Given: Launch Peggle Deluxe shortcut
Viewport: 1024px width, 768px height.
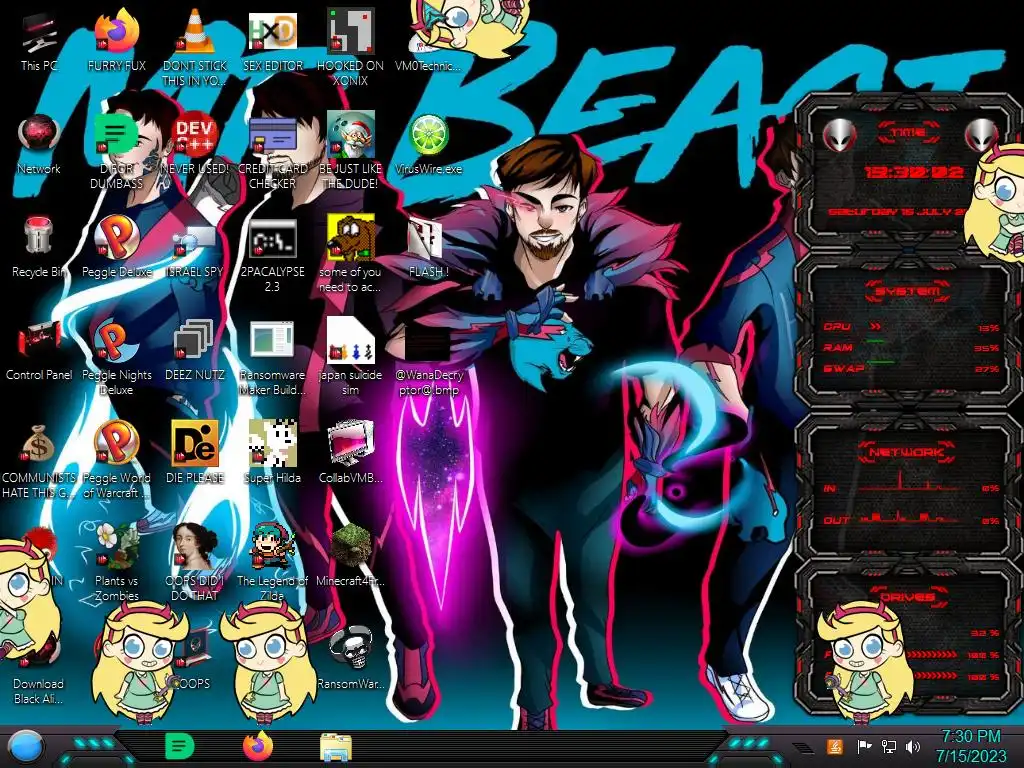Looking at the screenshot, I should tap(117, 248).
